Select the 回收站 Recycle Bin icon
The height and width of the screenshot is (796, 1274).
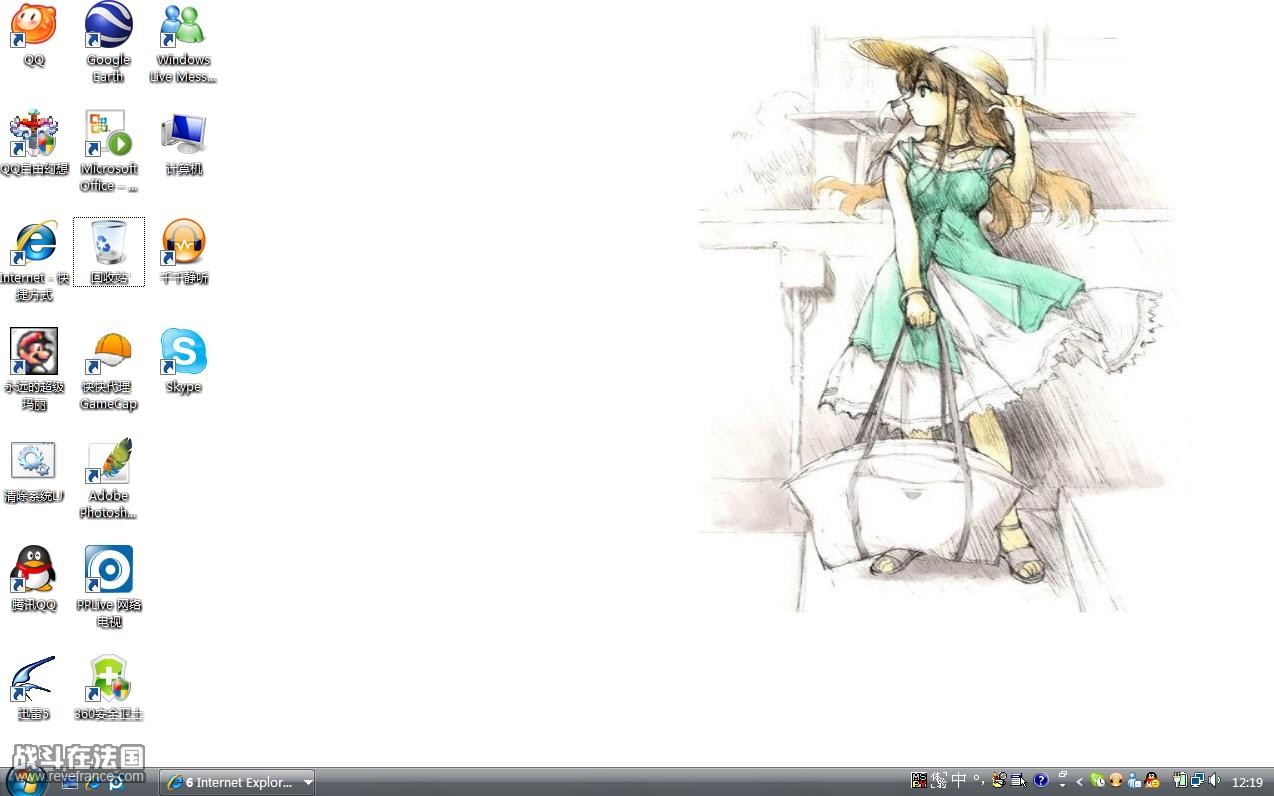108,252
